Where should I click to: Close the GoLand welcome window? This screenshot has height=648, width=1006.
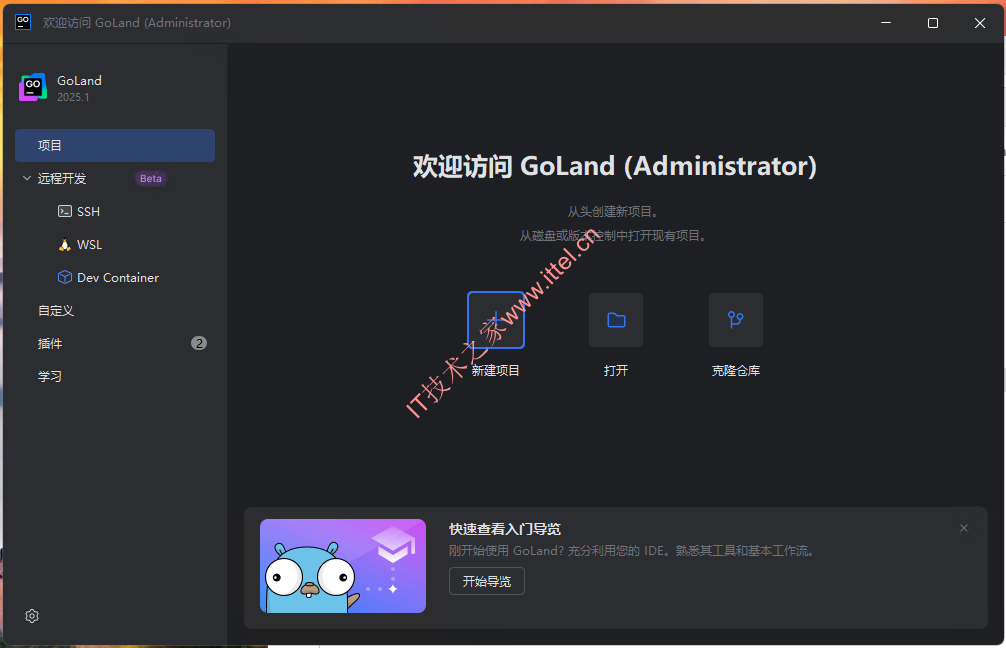(980, 22)
